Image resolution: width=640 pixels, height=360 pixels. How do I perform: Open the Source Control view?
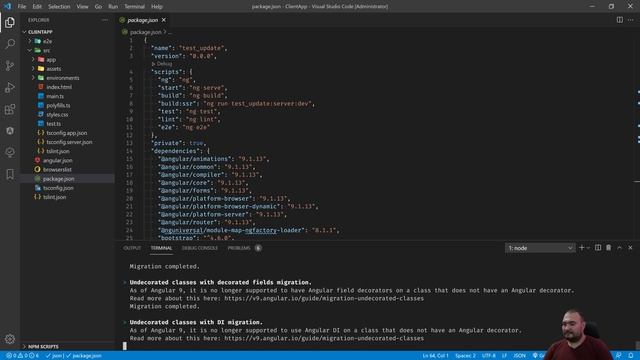click(10, 65)
